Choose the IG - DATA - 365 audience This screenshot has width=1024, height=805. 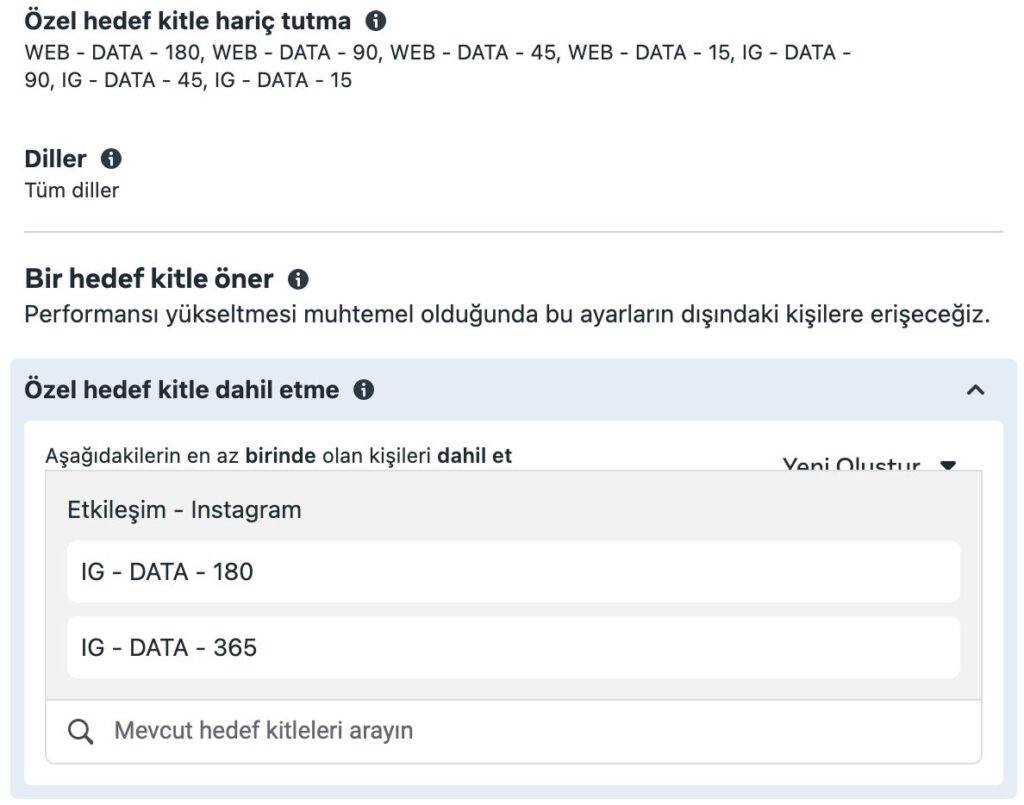tap(513, 648)
